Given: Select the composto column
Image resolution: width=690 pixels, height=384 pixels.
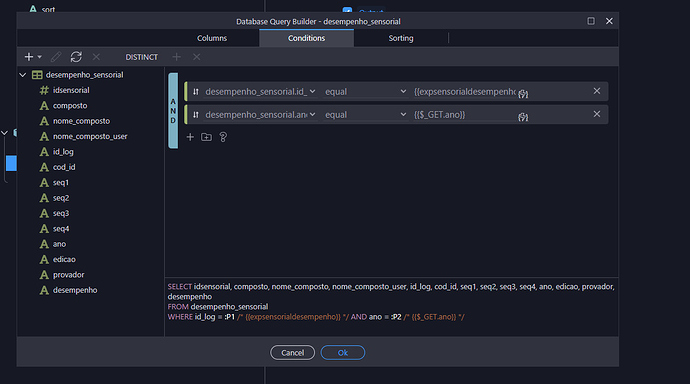Looking at the screenshot, I should [x=70, y=106].
